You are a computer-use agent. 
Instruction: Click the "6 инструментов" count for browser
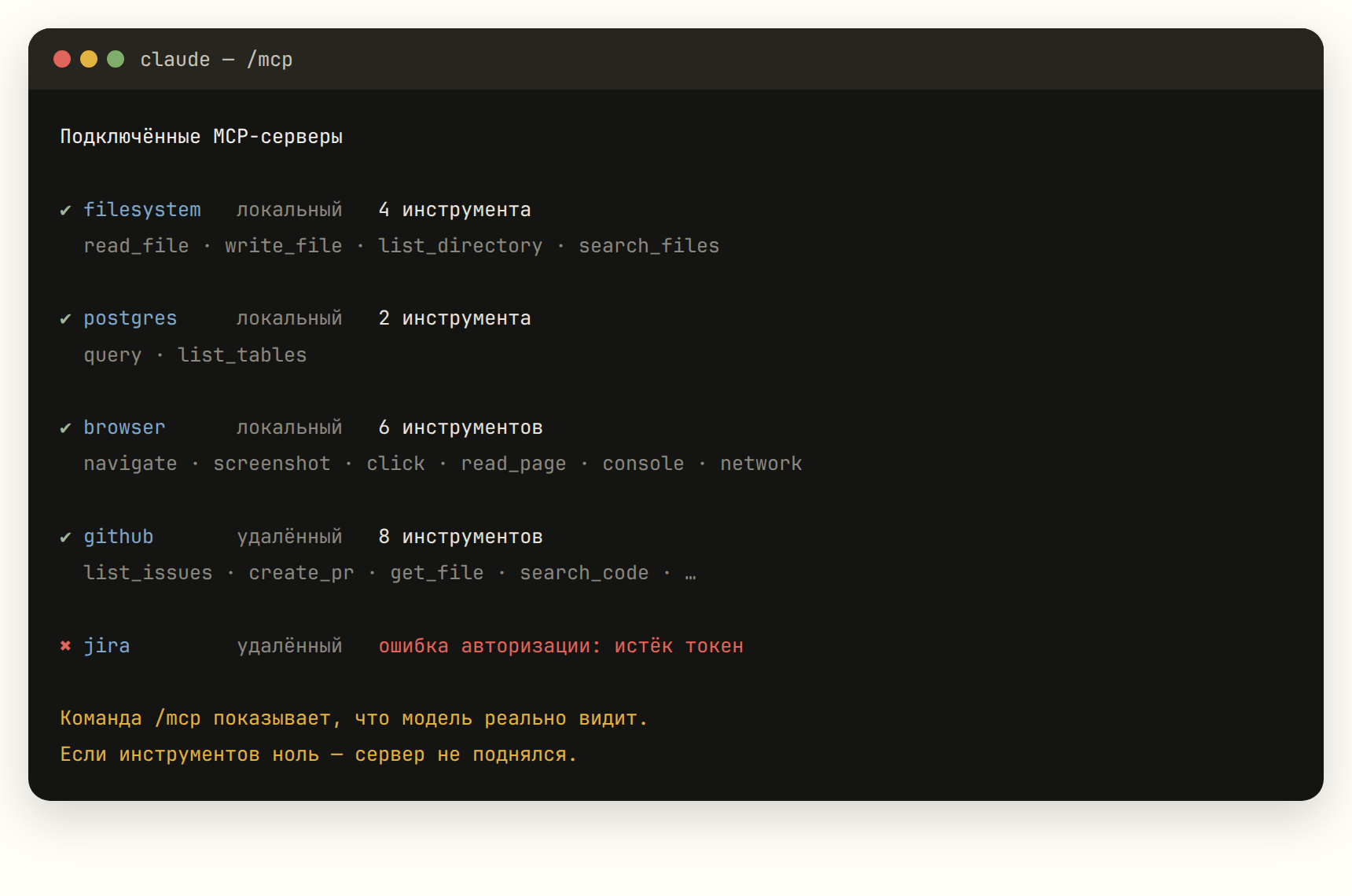(x=461, y=428)
